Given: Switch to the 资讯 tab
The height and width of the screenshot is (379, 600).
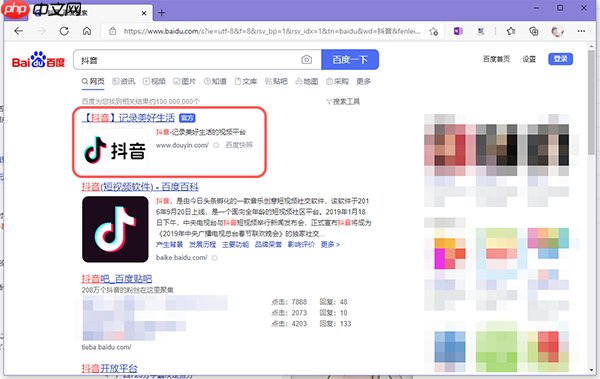Looking at the screenshot, I should 124,82.
